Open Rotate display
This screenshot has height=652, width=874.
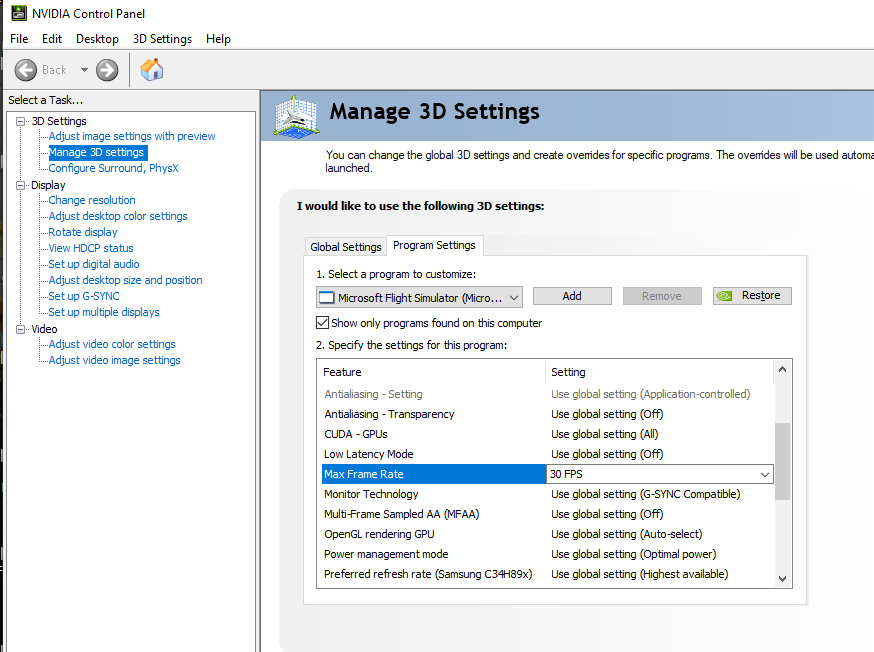[x=83, y=232]
